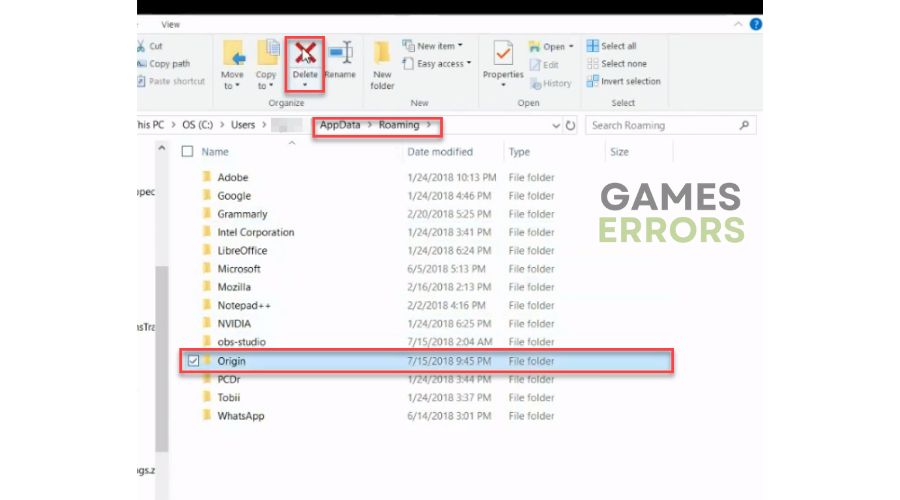Click the Edit command

pos(544,65)
